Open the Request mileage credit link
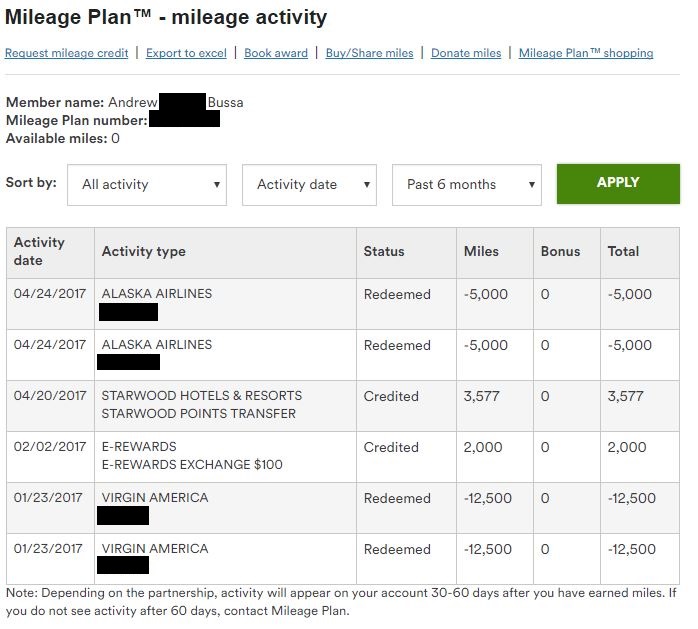698x629 pixels. pyautogui.click(x=67, y=53)
